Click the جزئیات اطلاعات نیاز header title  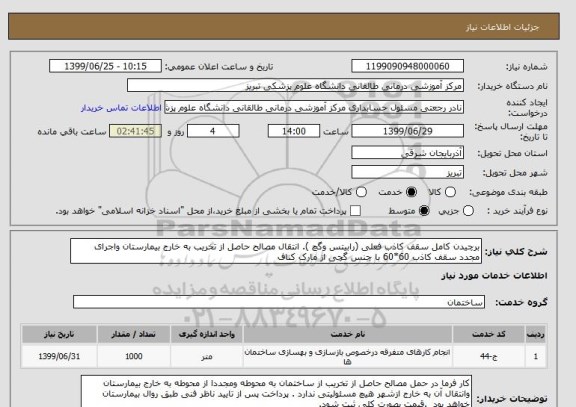[502, 27]
